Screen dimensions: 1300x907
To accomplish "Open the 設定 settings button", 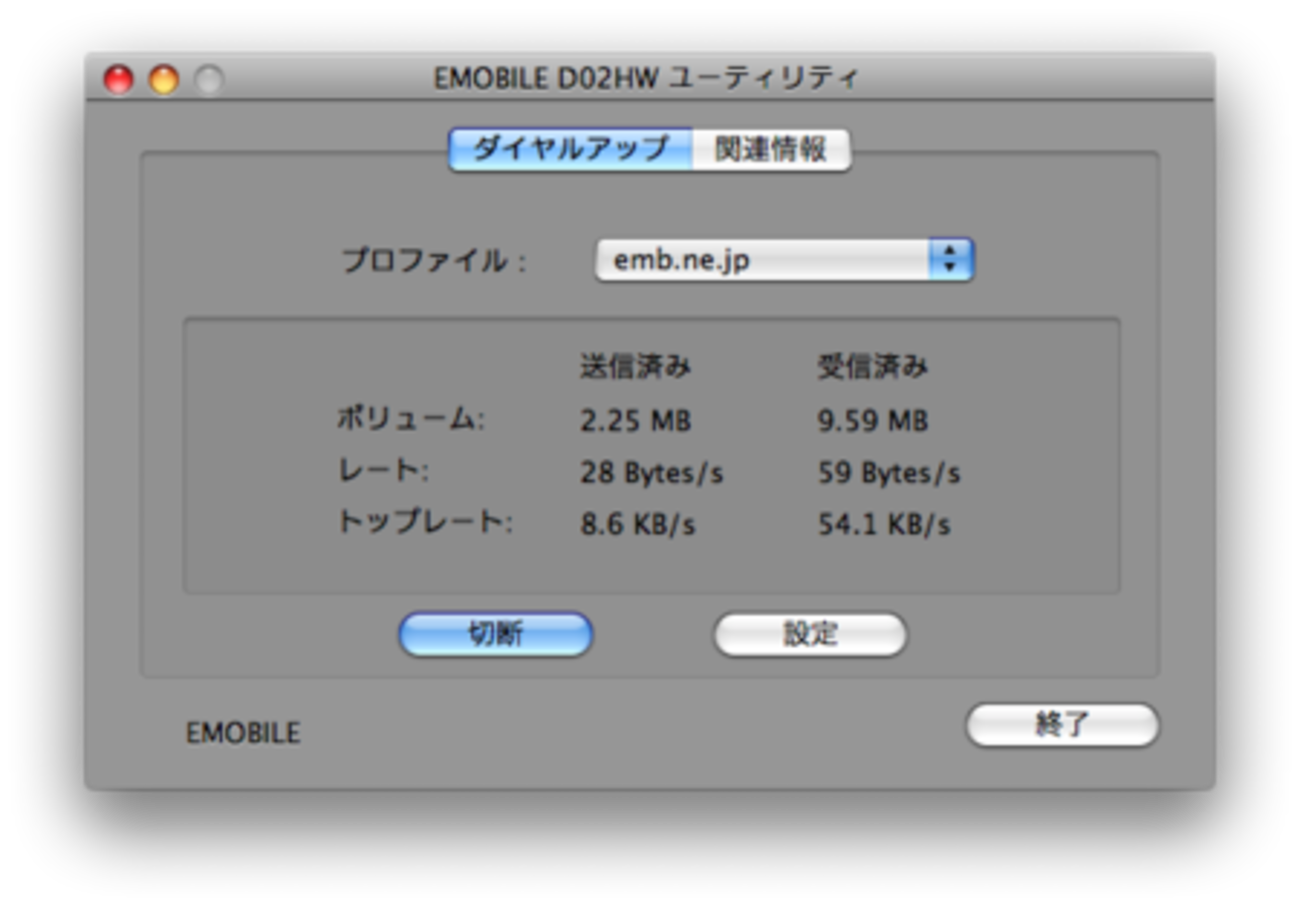I will [810, 634].
